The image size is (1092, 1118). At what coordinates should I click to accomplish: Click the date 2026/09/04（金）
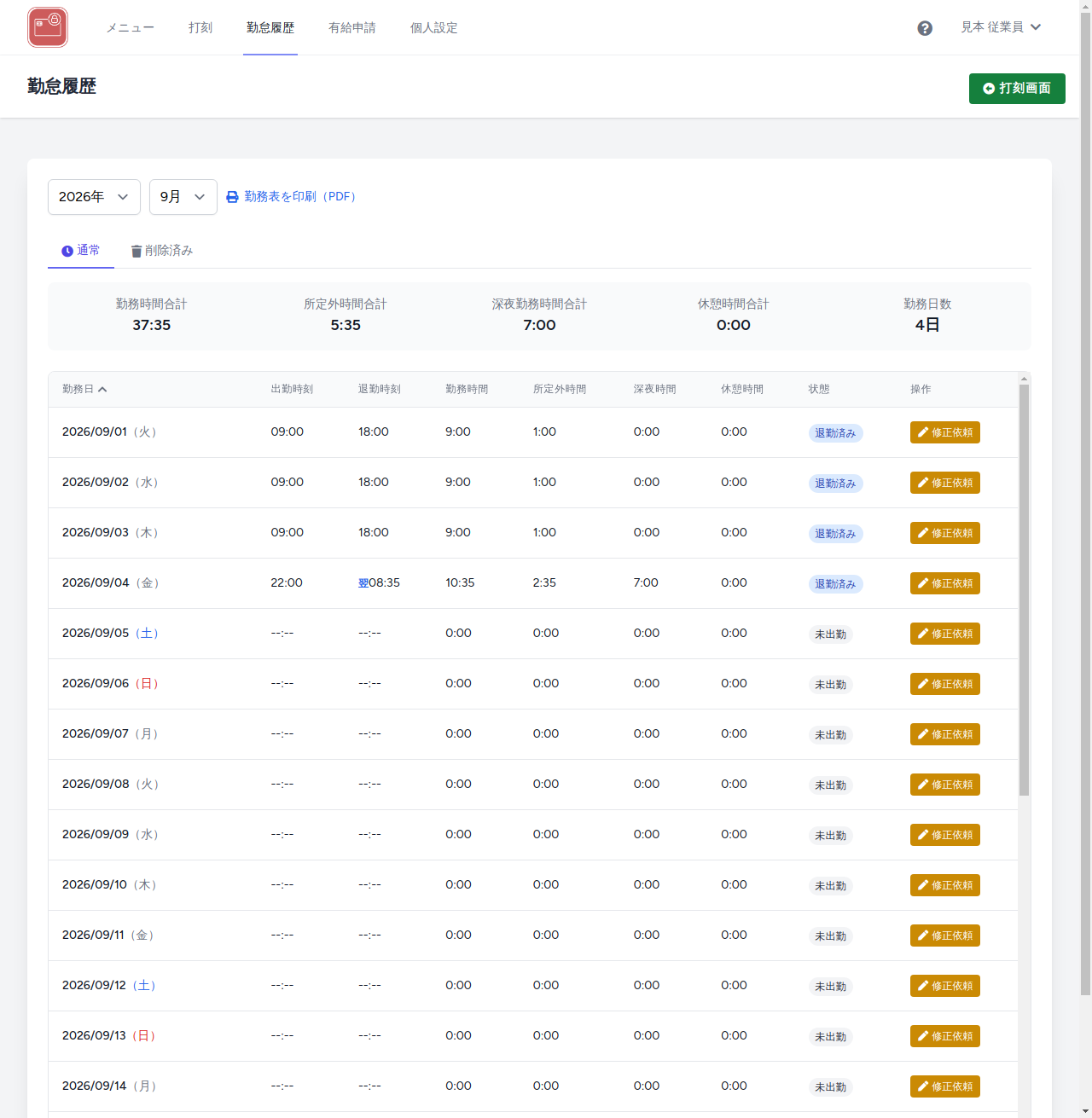(x=112, y=583)
